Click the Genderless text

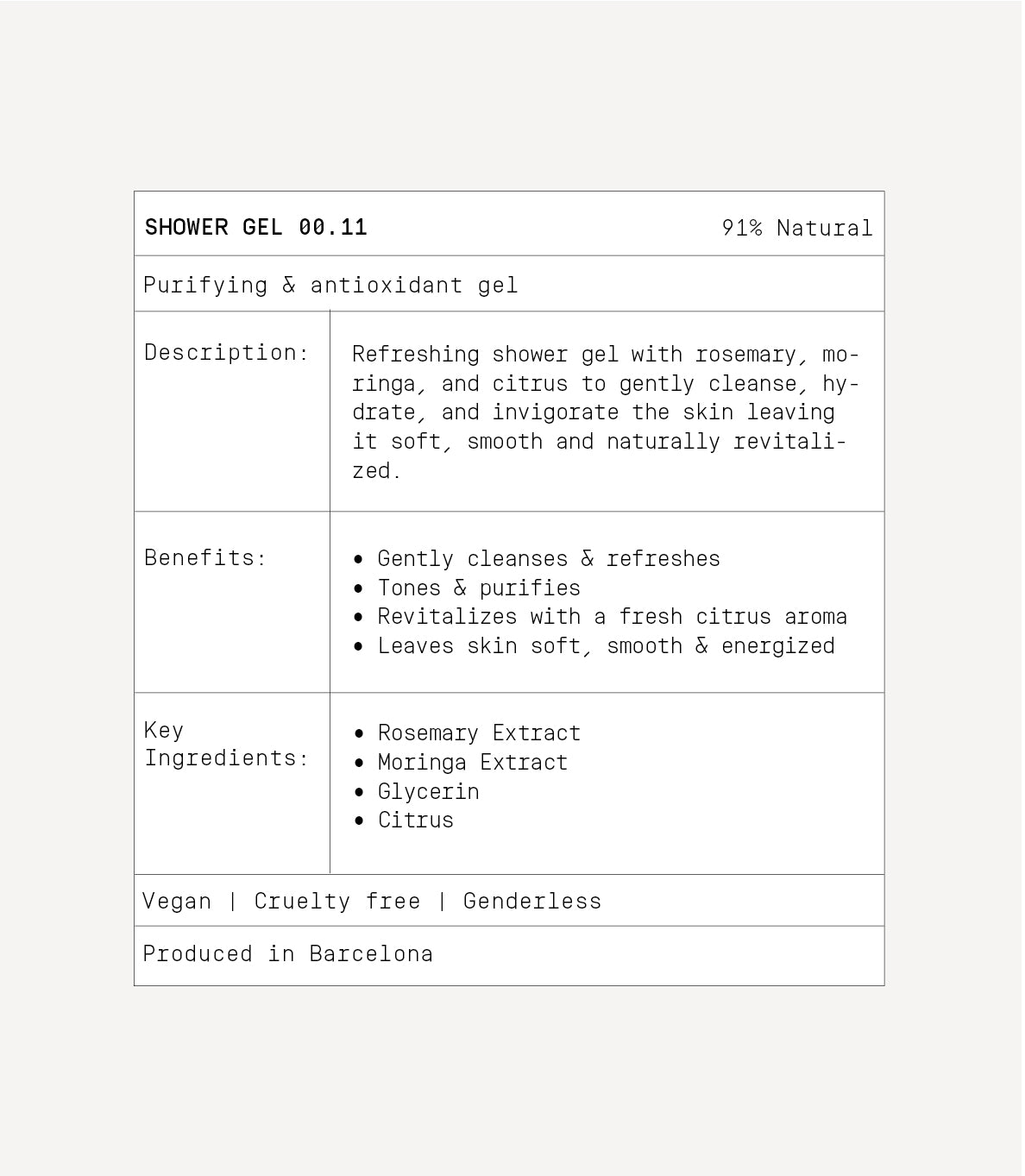pyautogui.click(x=531, y=901)
